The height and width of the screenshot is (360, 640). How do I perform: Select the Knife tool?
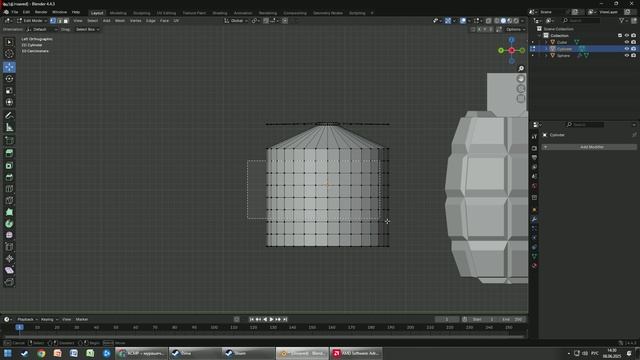(9, 200)
